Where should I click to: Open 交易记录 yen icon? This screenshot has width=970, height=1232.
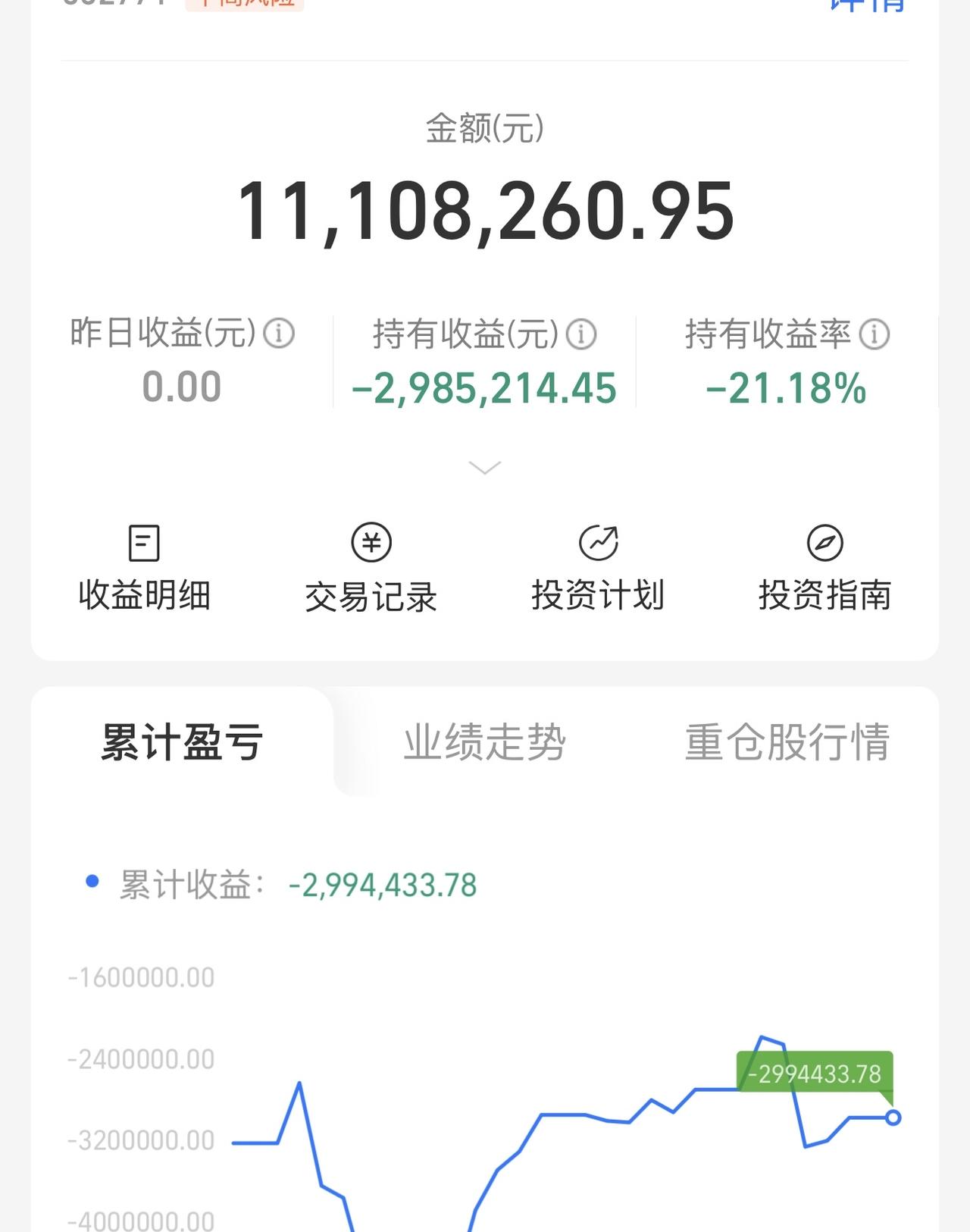pos(371,542)
